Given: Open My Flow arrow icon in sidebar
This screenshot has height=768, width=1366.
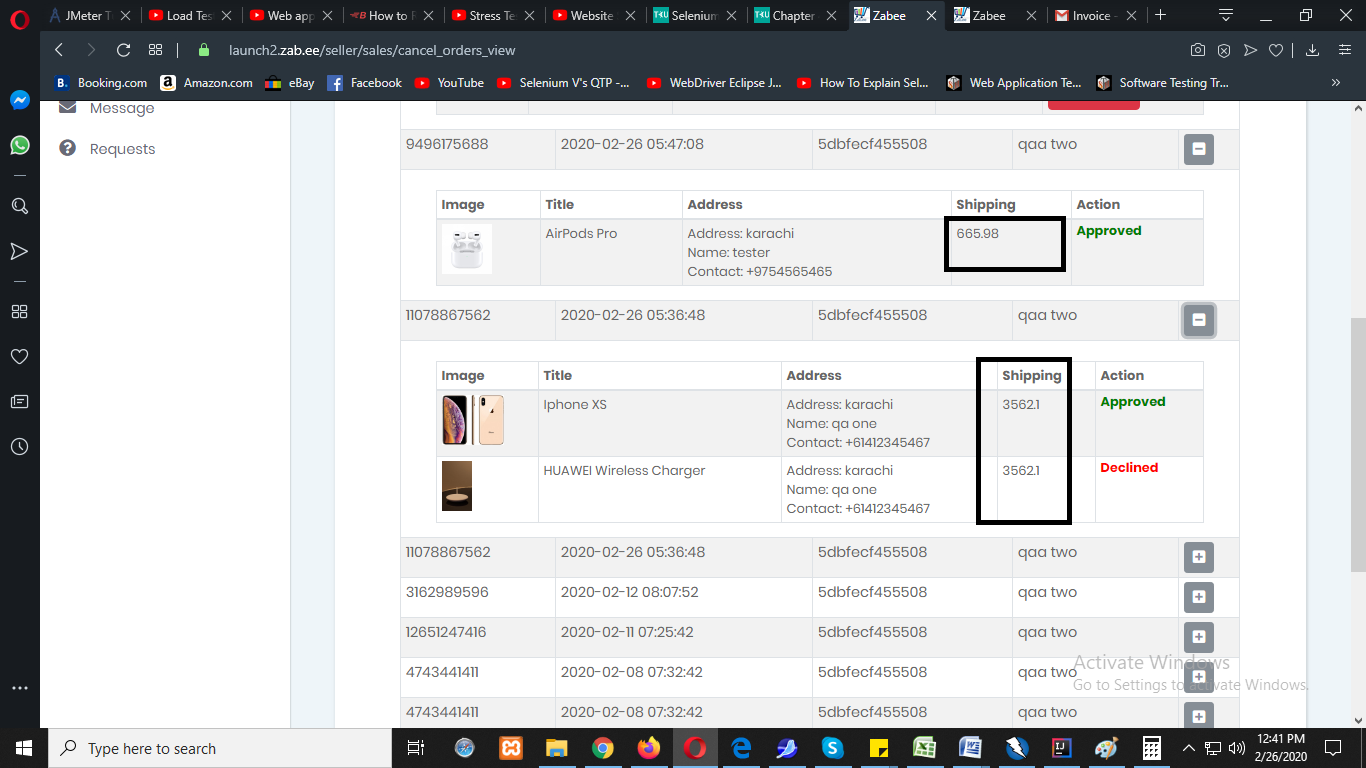Looking at the screenshot, I should point(19,250).
